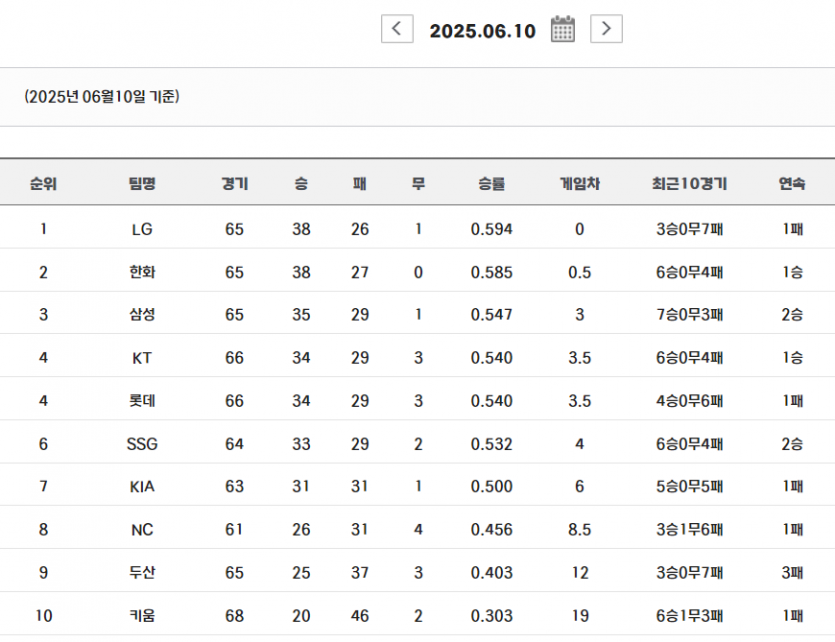Click SSG's streak value 2승

click(x=792, y=444)
